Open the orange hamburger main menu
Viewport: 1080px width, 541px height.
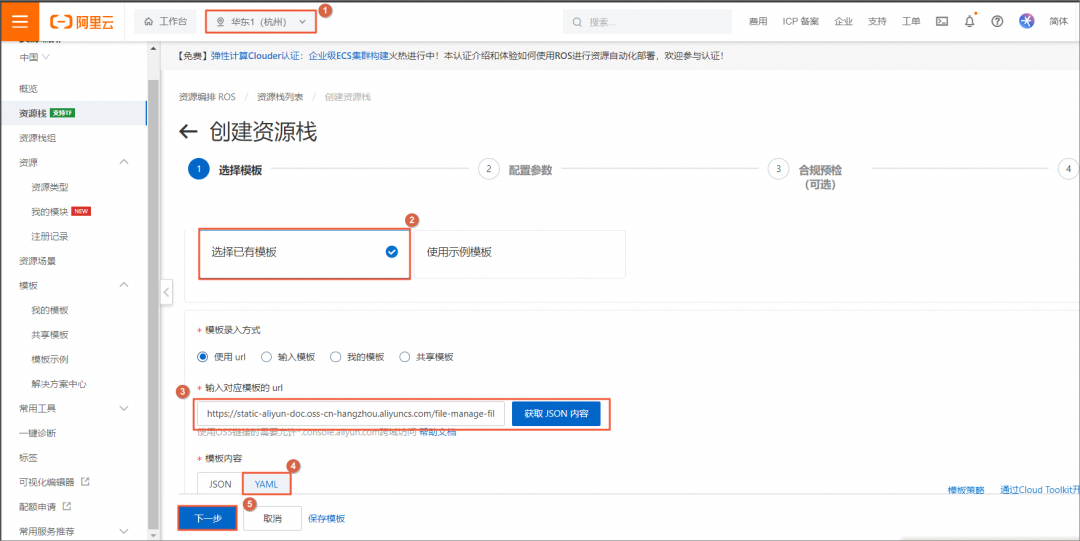click(20, 21)
